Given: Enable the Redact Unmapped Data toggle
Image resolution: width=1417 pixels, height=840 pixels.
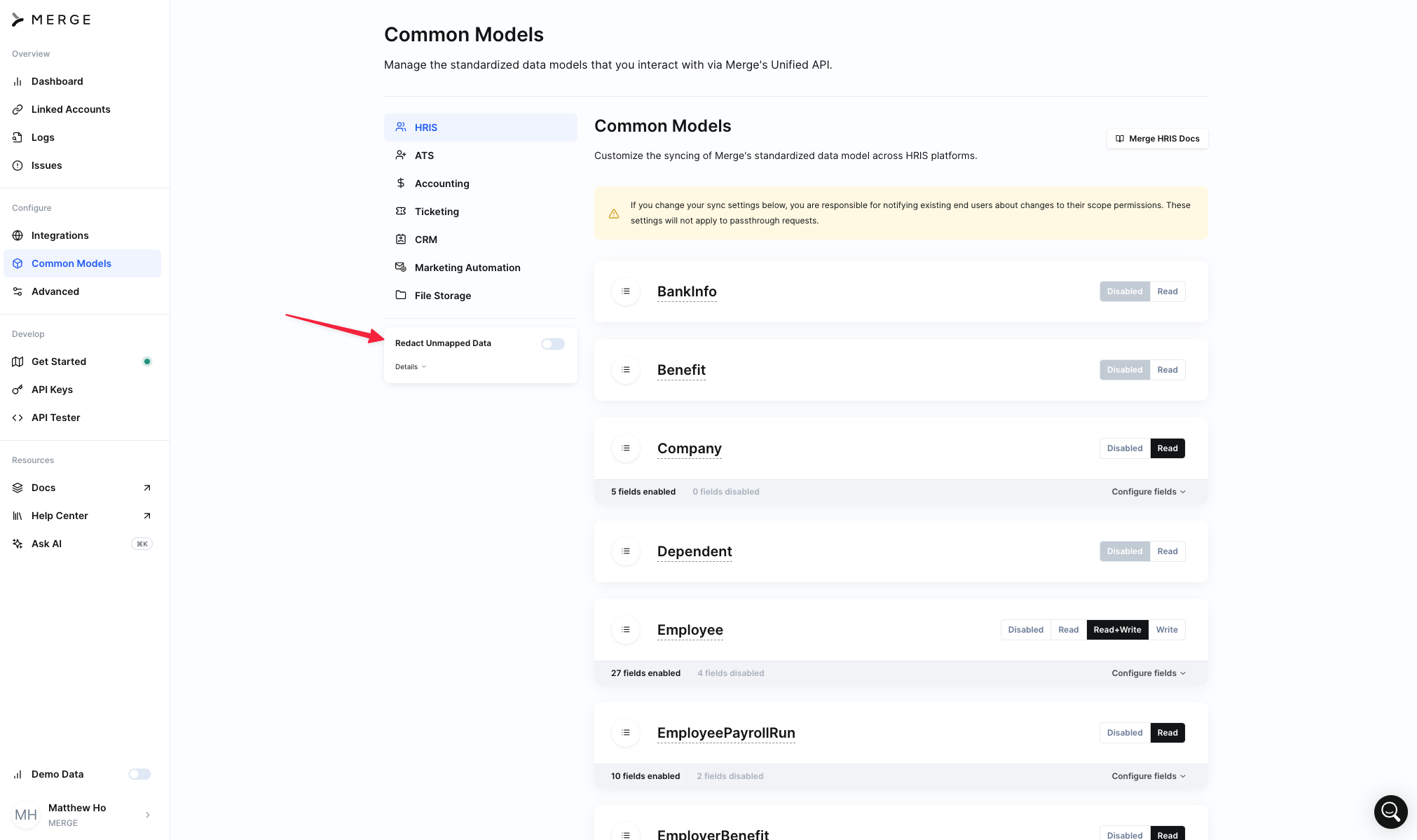Looking at the screenshot, I should 552,344.
